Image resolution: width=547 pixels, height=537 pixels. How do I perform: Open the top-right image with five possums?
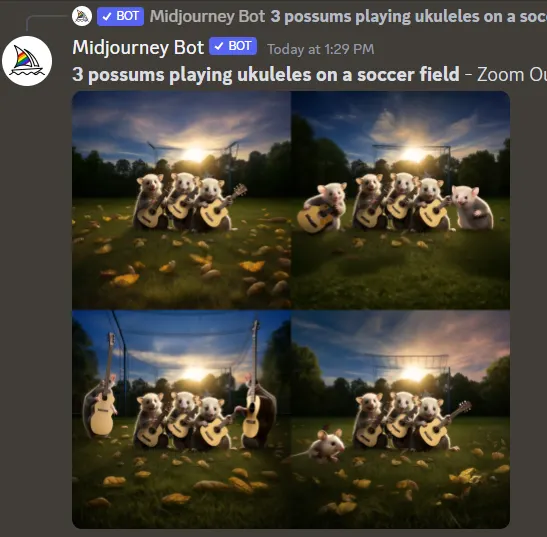(400, 200)
